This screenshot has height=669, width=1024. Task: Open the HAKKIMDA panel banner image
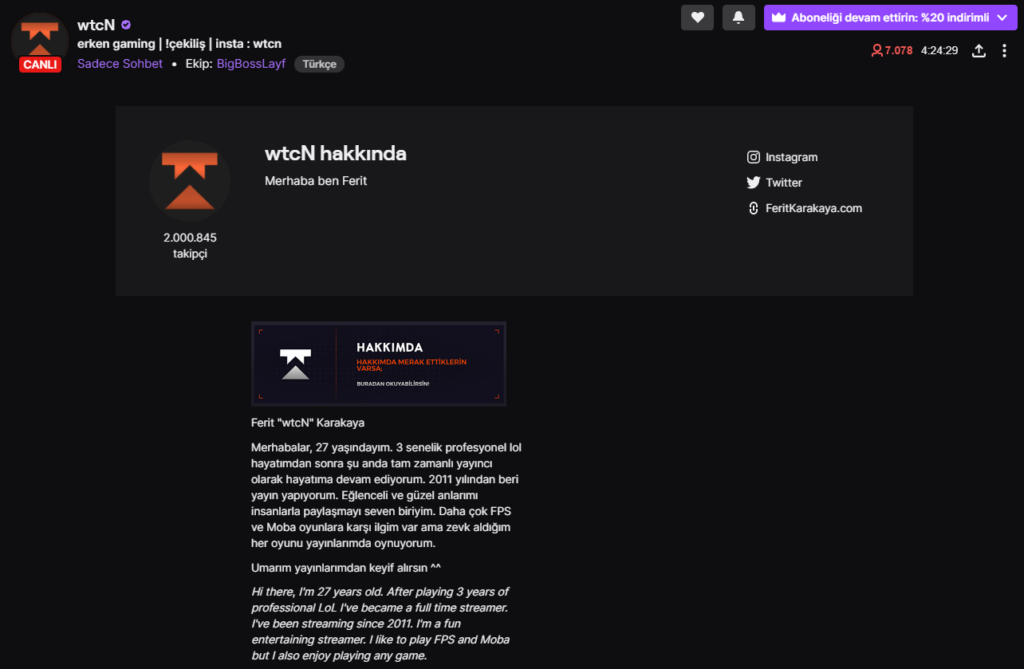pyautogui.click(x=378, y=364)
